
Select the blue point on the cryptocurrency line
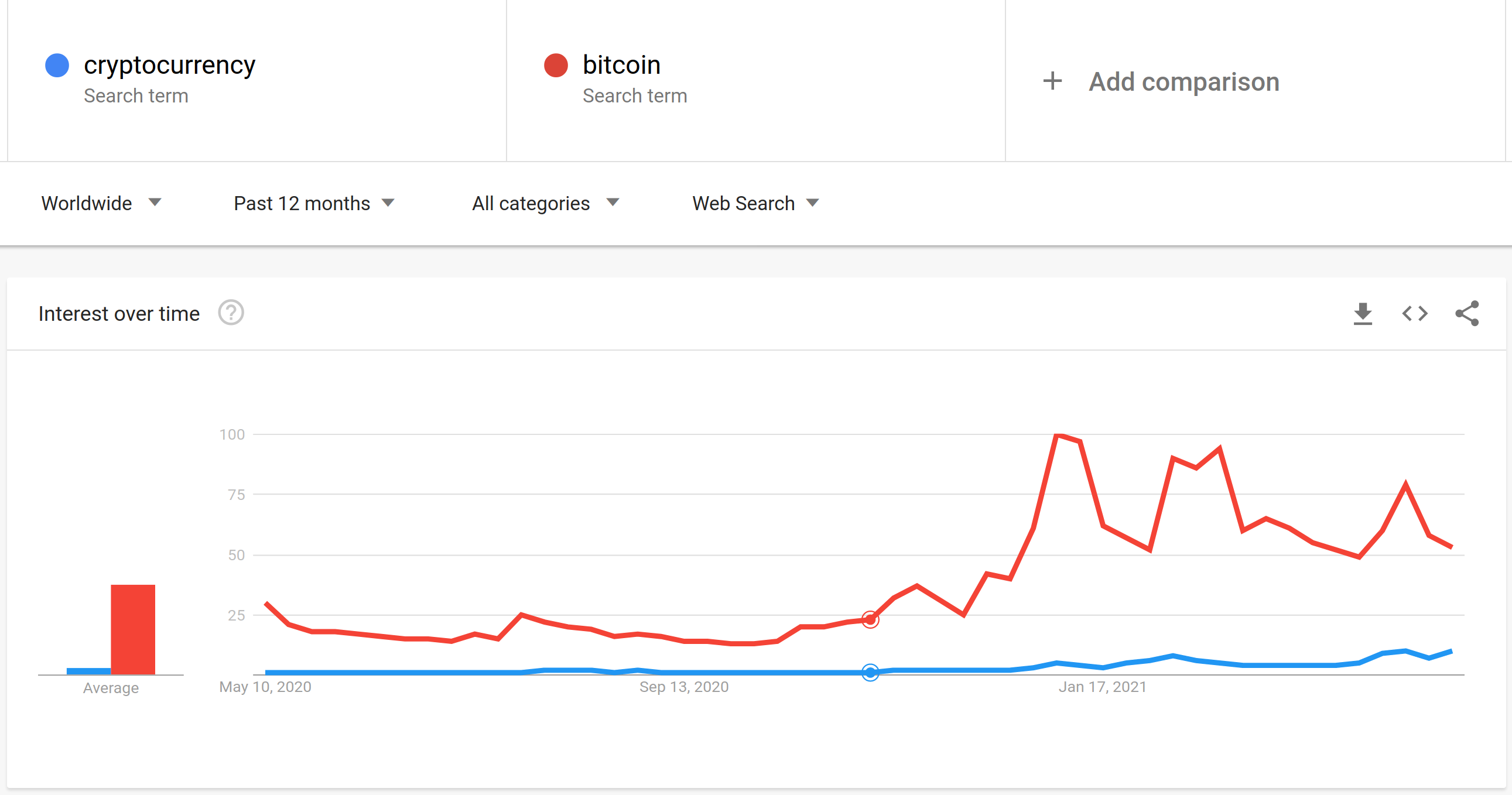[x=870, y=674]
